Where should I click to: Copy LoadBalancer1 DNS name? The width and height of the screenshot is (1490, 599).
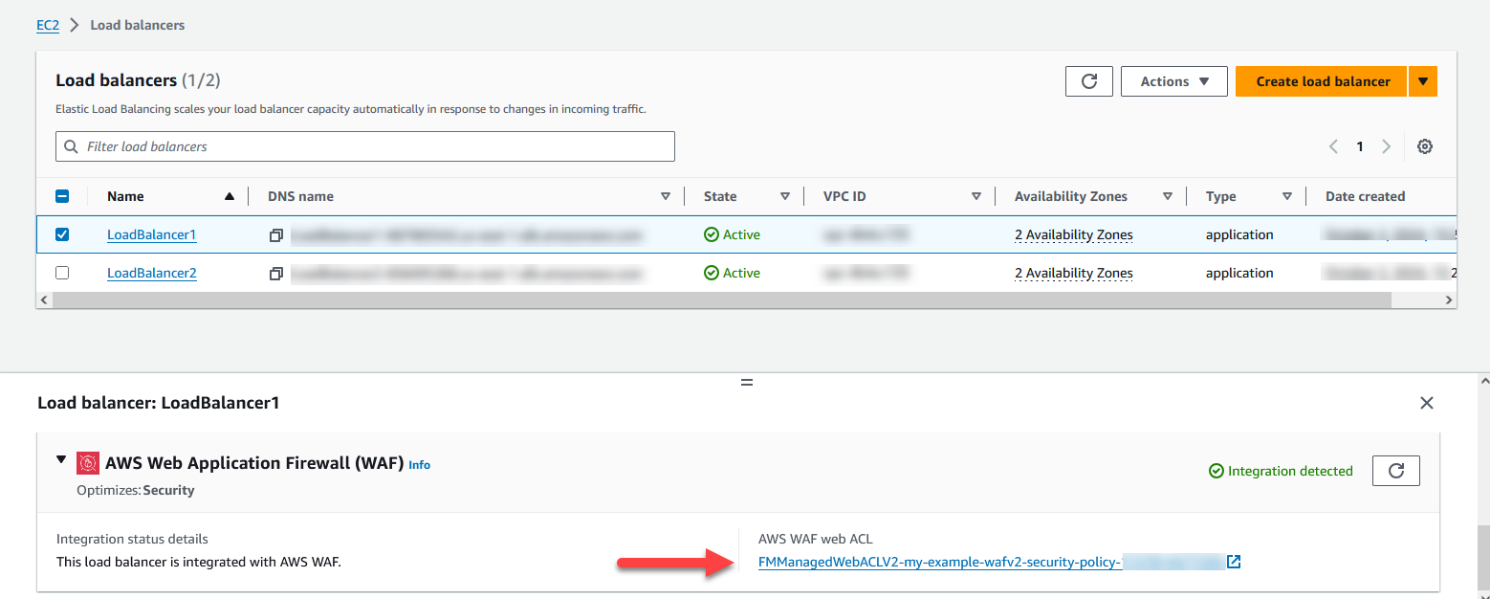pos(276,233)
